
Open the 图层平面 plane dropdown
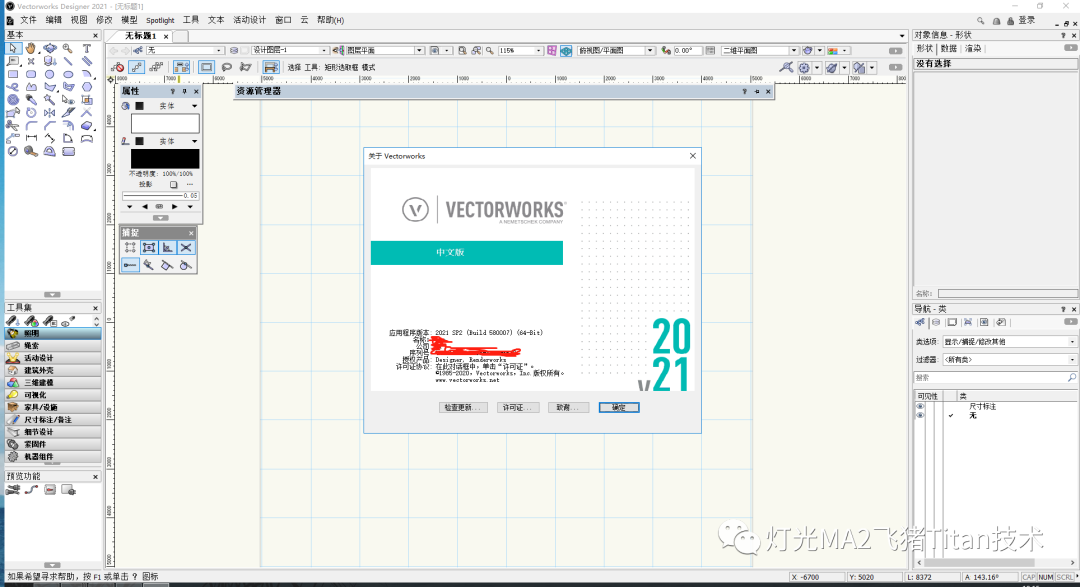(x=384, y=50)
